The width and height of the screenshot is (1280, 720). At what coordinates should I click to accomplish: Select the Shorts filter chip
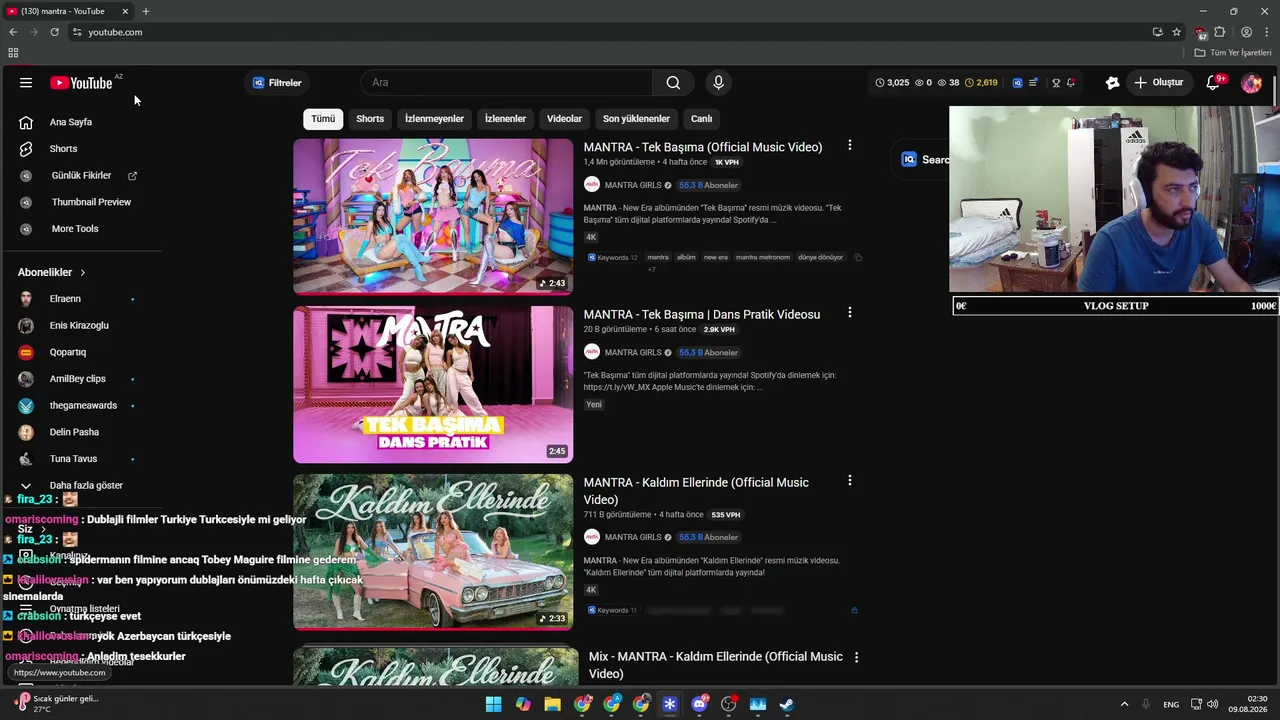pos(370,119)
